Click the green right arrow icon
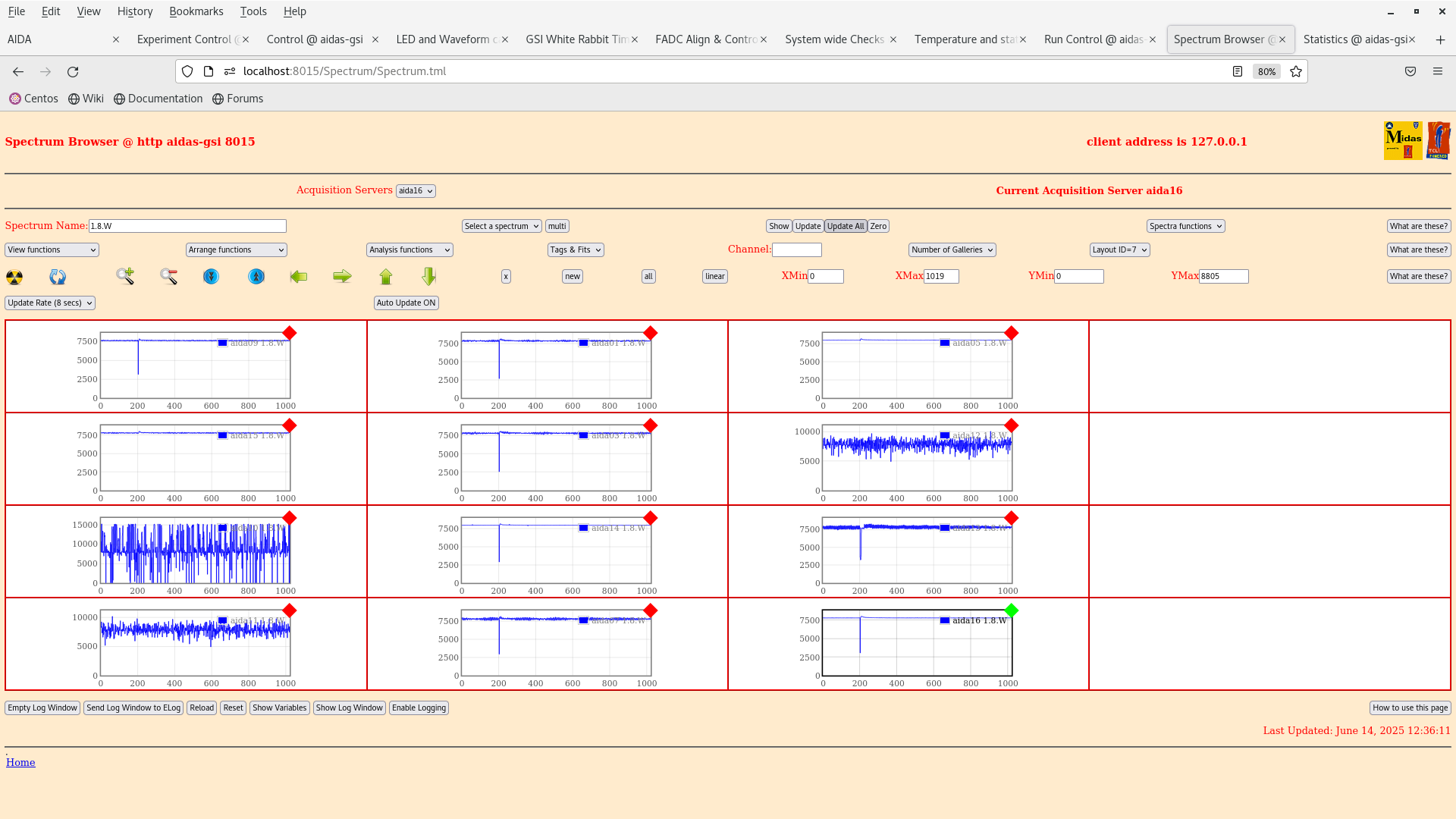 pos(342,276)
